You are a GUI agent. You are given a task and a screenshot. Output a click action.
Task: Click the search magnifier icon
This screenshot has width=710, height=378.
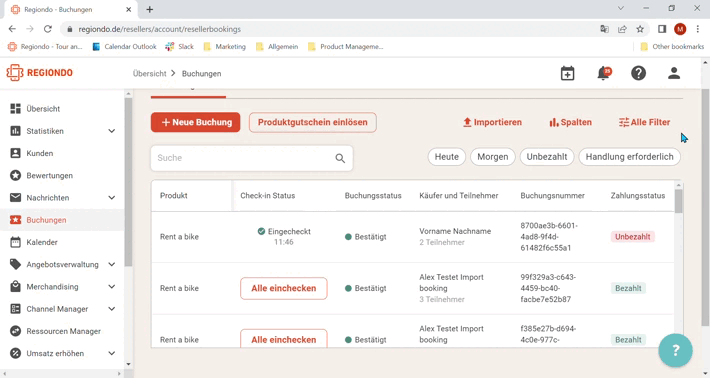point(340,158)
